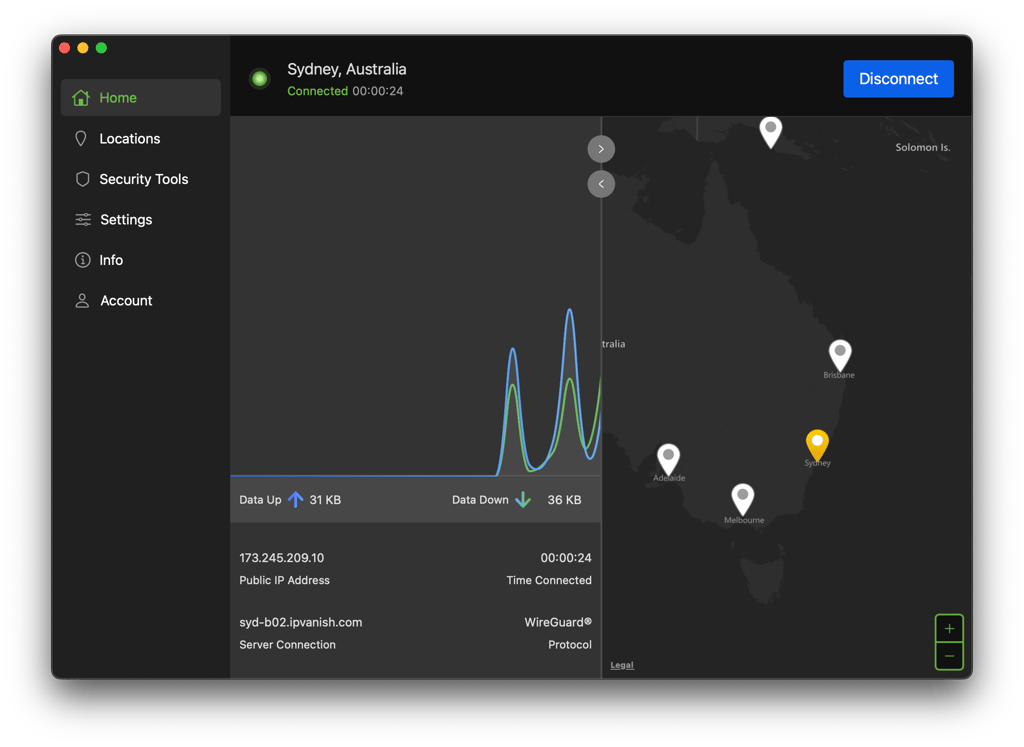Viewport: 1024px width, 747px height.
Task: Open the Locations menu item
Action: click(x=141, y=138)
